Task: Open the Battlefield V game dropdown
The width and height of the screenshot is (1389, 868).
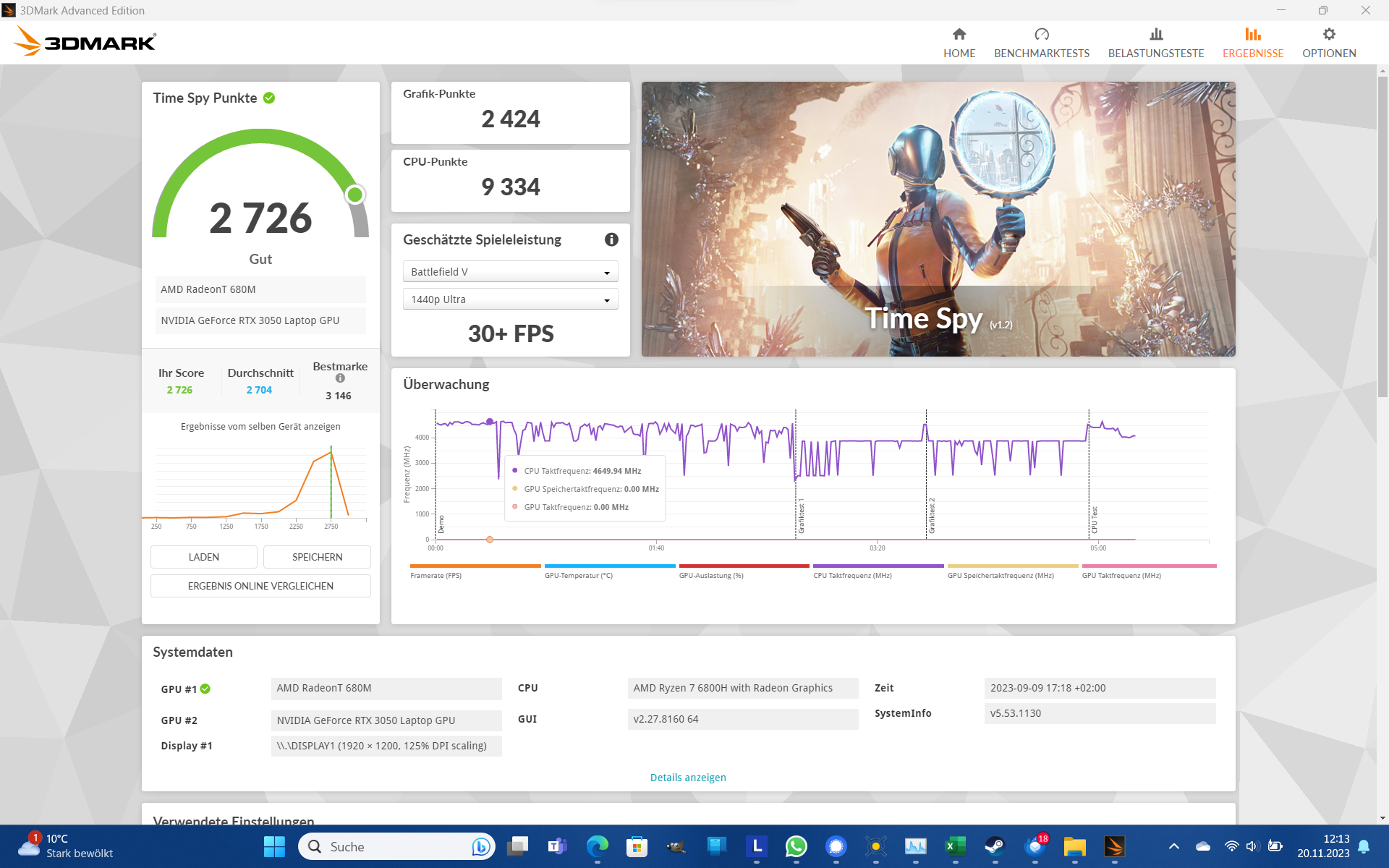Action: click(510, 271)
